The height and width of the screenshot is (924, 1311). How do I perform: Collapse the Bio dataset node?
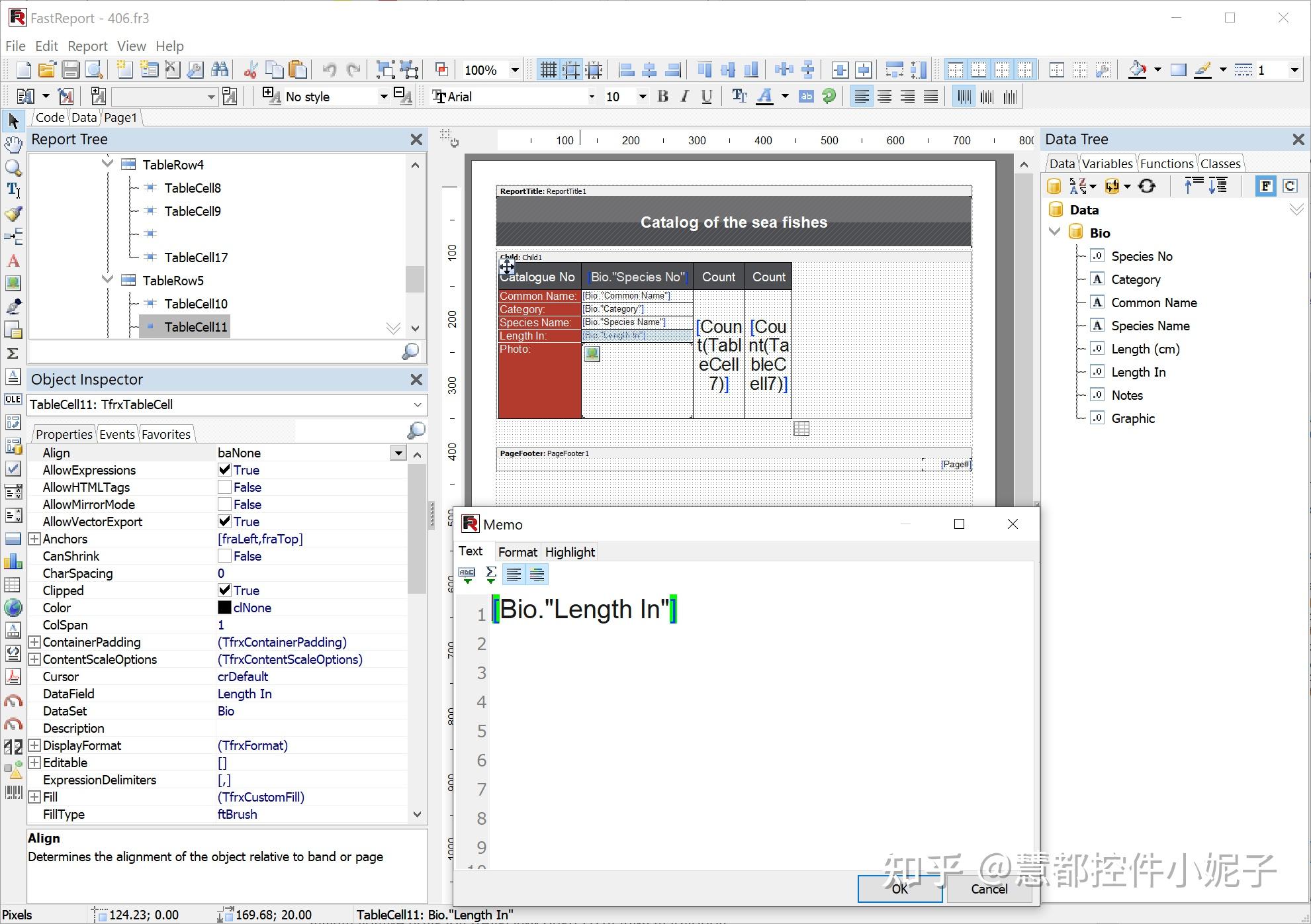[x=1055, y=232]
